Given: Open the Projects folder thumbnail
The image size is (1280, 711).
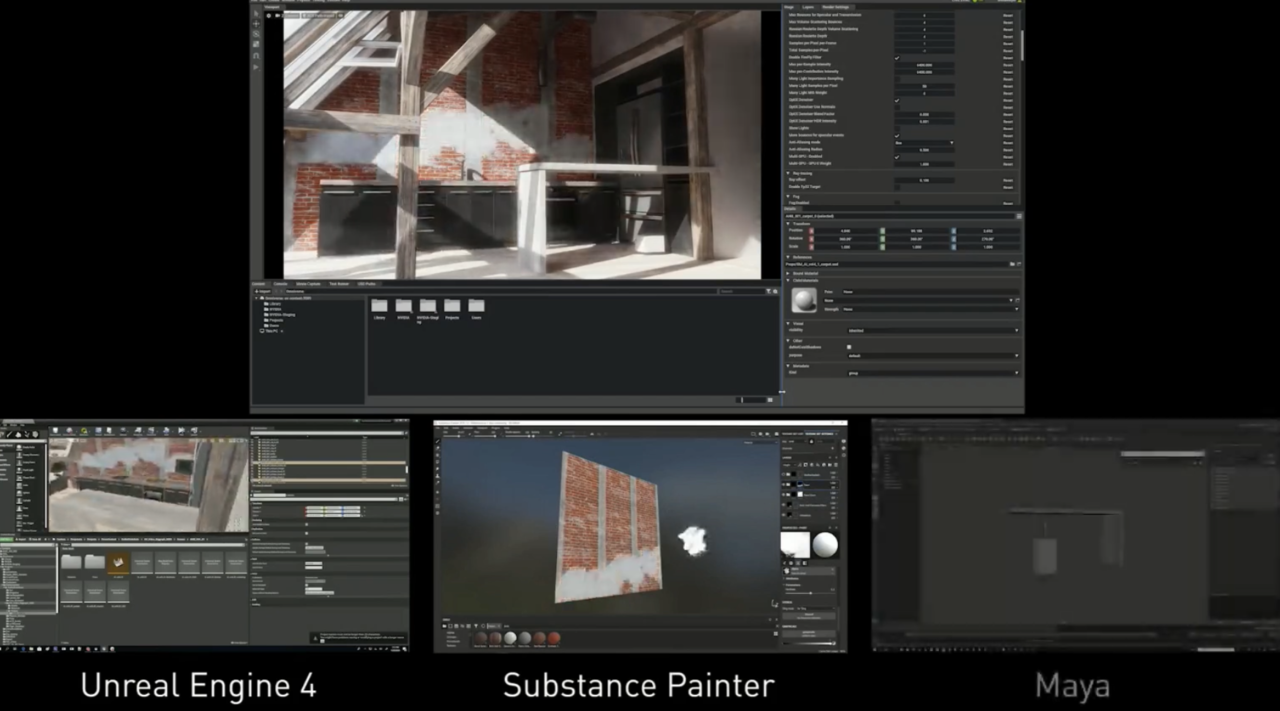Looking at the screenshot, I should click(x=452, y=306).
